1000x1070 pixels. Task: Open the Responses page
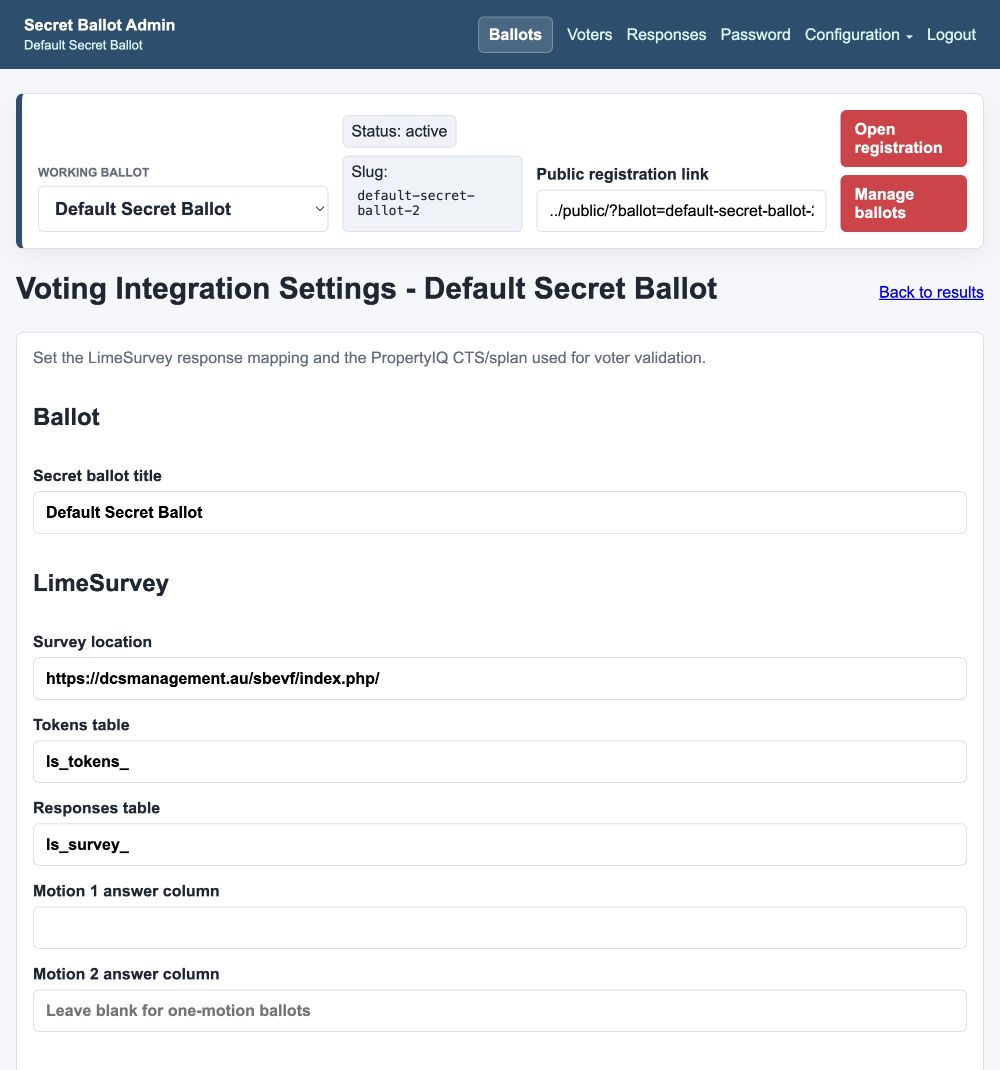point(666,35)
